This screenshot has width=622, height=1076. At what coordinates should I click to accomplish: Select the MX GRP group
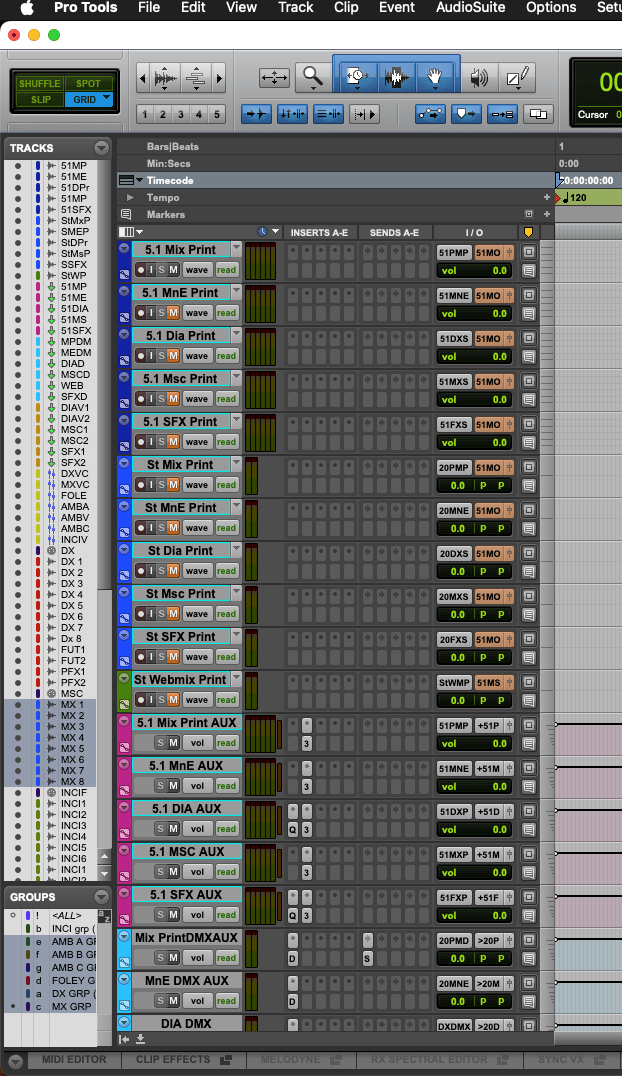click(72, 1006)
